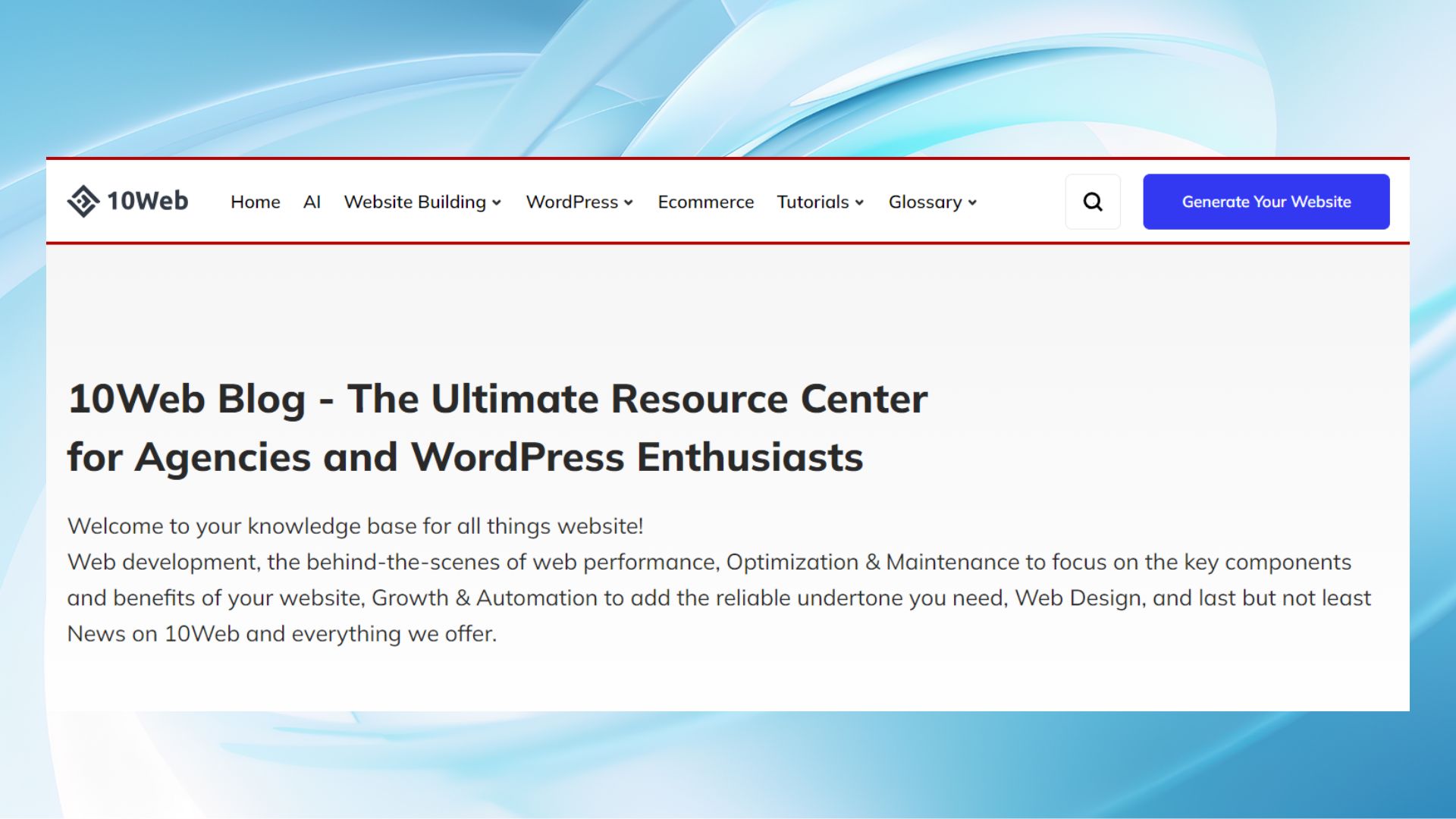Expand the chevron beside WordPress
The height and width of the screenshot is (819, 1456).
click(629, 202)
